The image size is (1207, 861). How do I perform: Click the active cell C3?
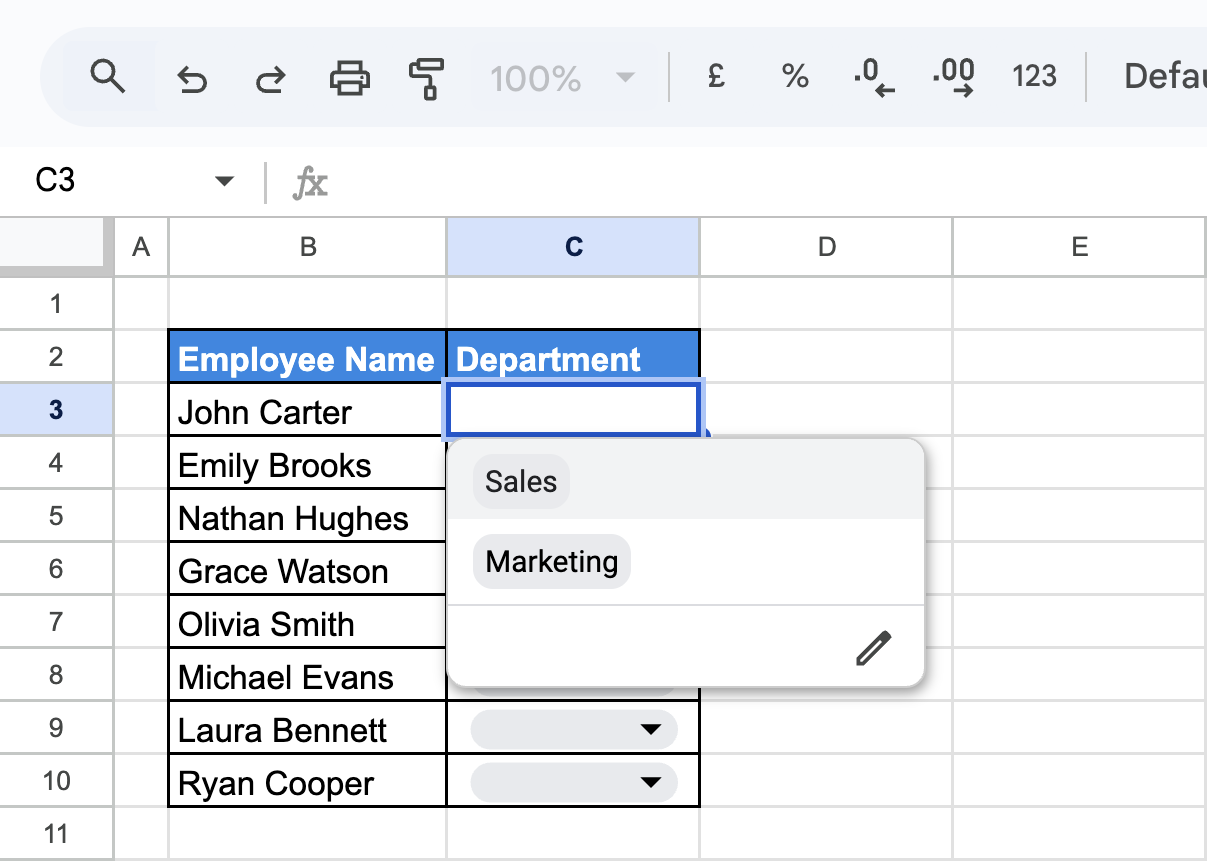click(x=573, y=410)
